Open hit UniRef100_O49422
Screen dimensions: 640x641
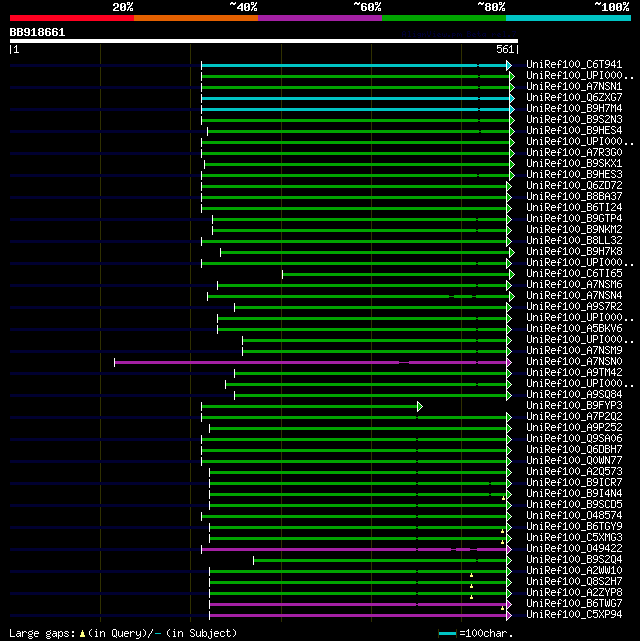(x=574, y=549)
